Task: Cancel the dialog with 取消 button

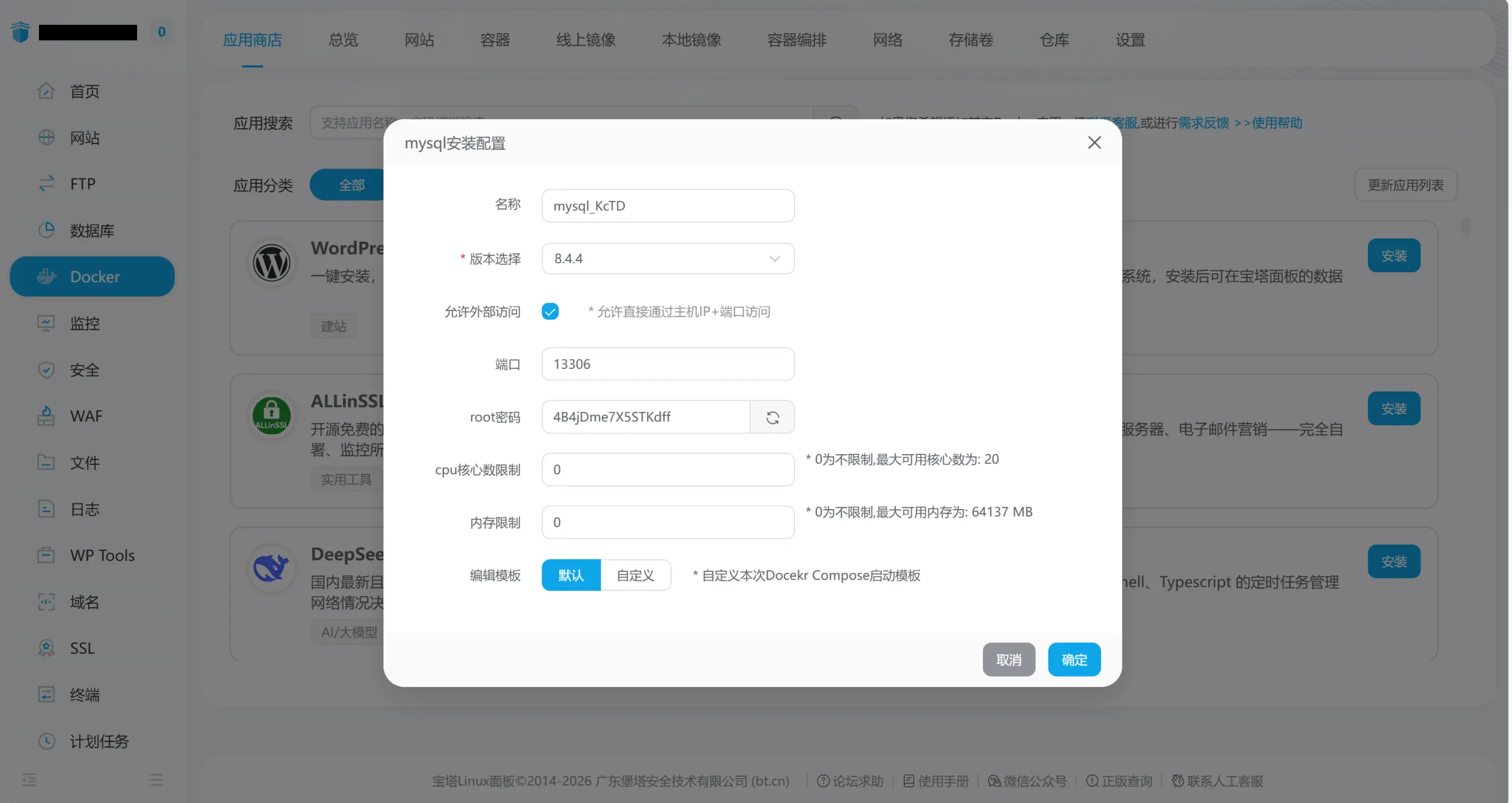Action: [x=1009, y=660]
